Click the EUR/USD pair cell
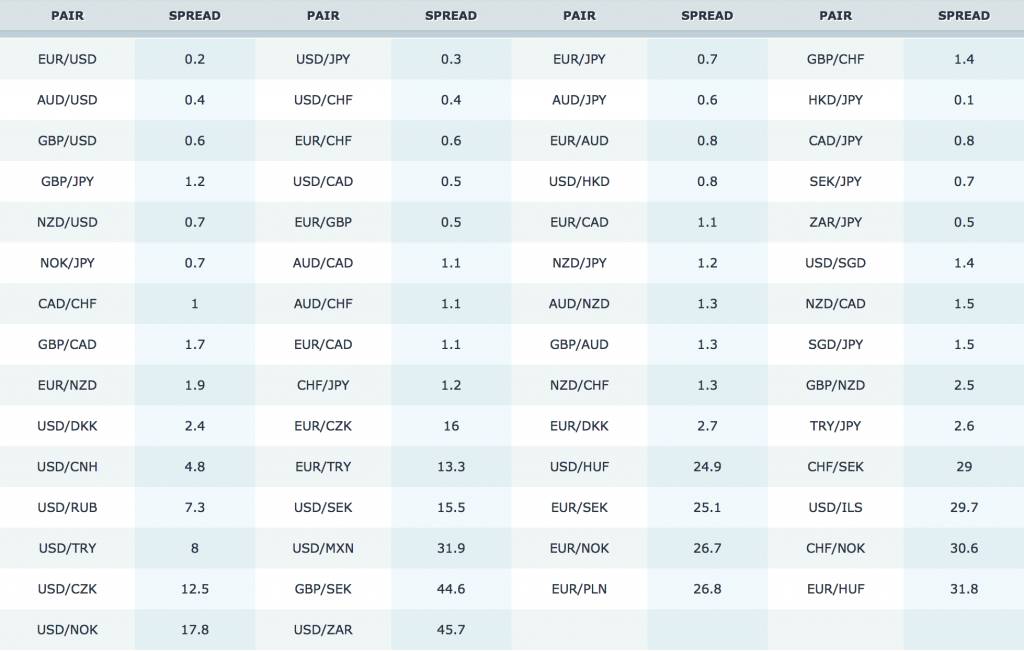This screenshot has height=651, width=1024. click(67, 59)
